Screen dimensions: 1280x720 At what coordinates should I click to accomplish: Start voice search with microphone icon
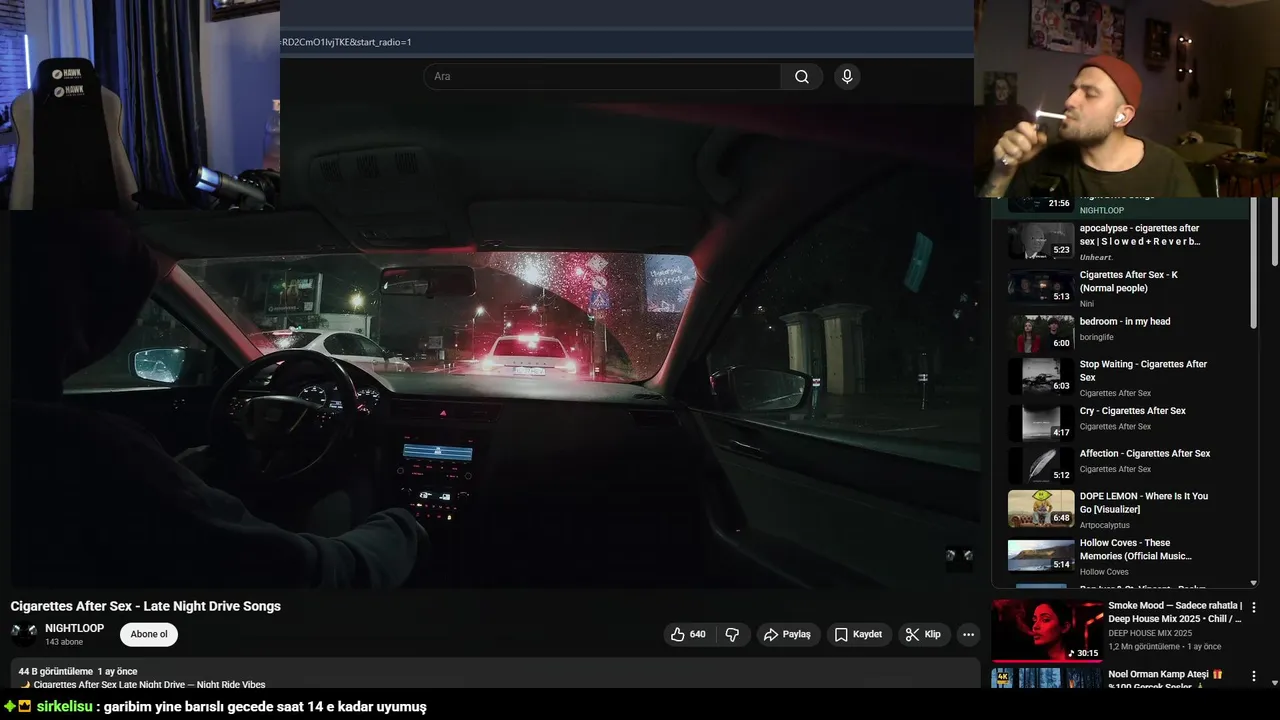pos(847,77)
